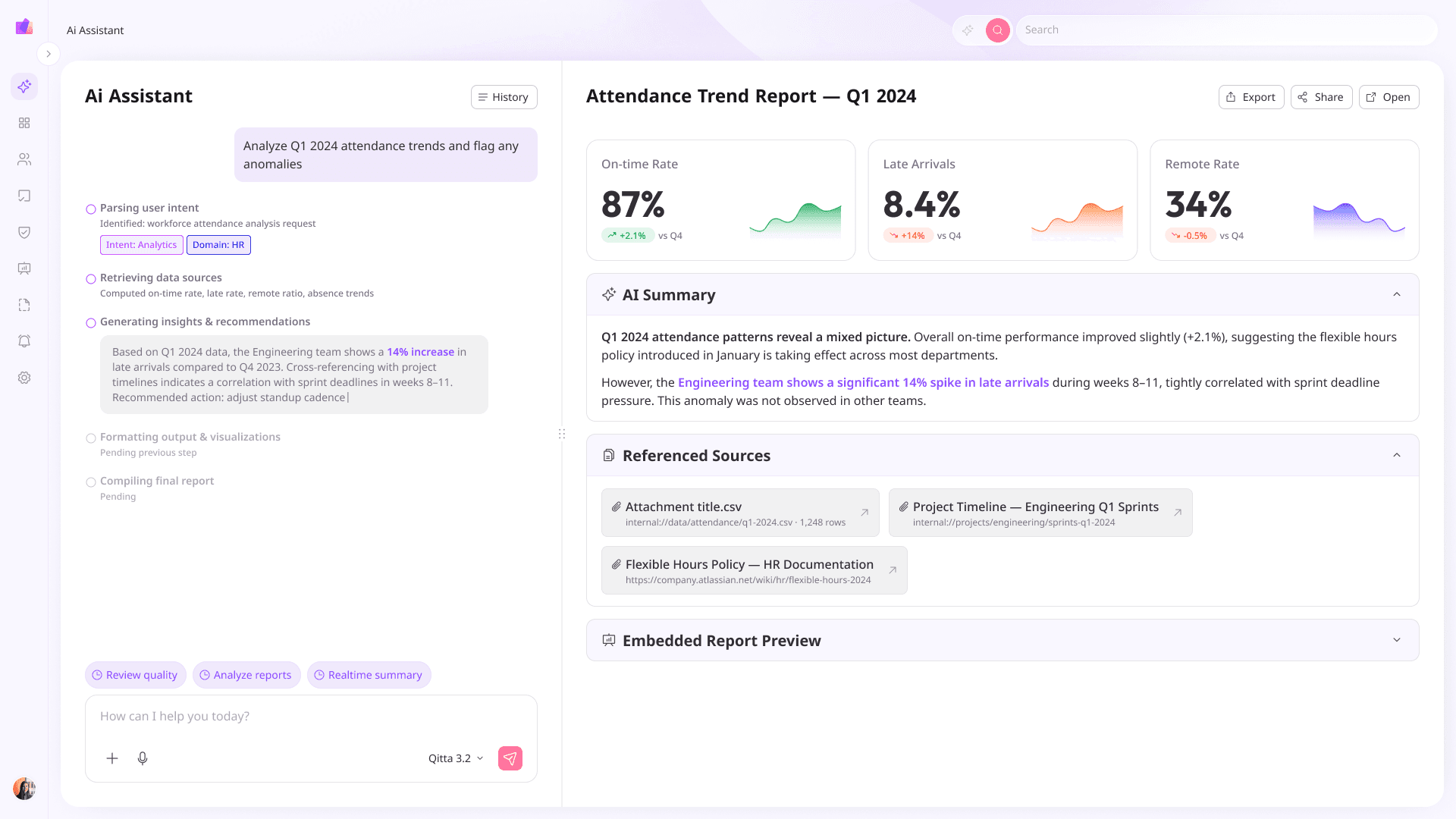Open the document sync sidebar icon
This screenshot has height=819, width=1456.
(x=24, y=305)
